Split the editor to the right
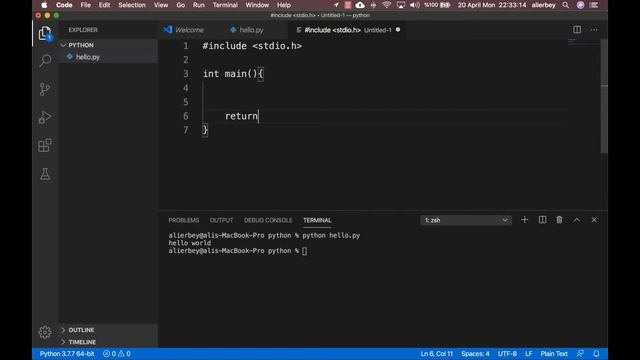 tap(577, 30)
